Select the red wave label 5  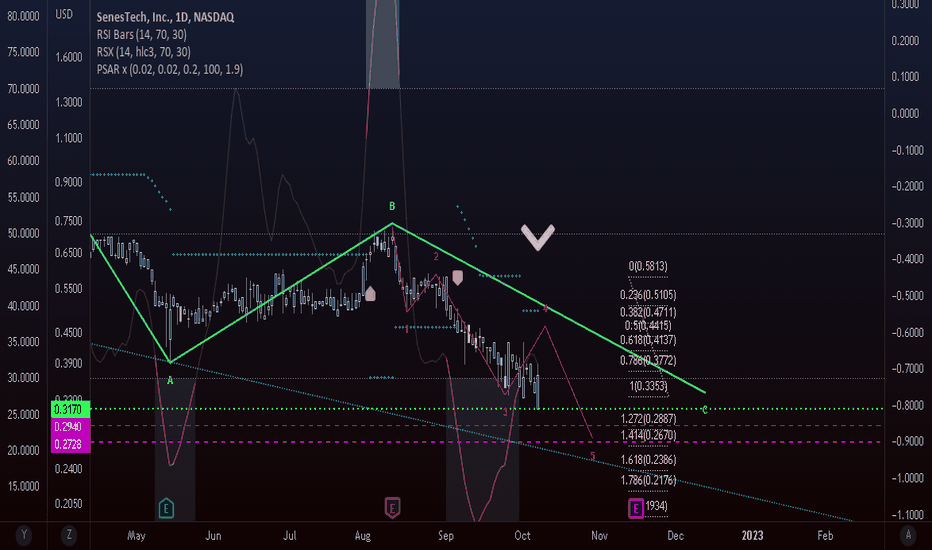pos(593,457)
